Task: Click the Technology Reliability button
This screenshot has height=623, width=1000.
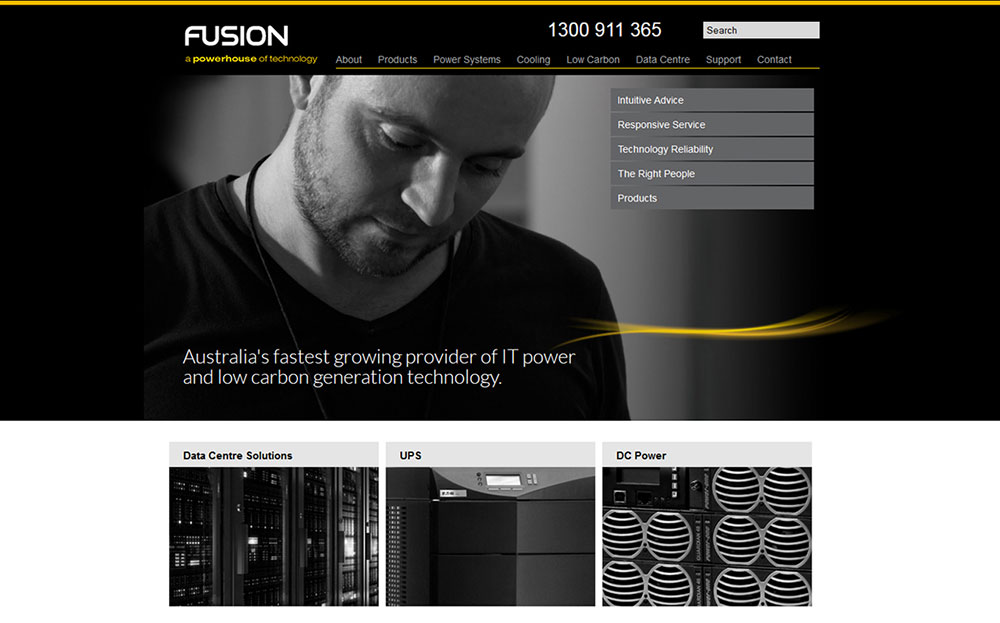Action: pos(712,149)
